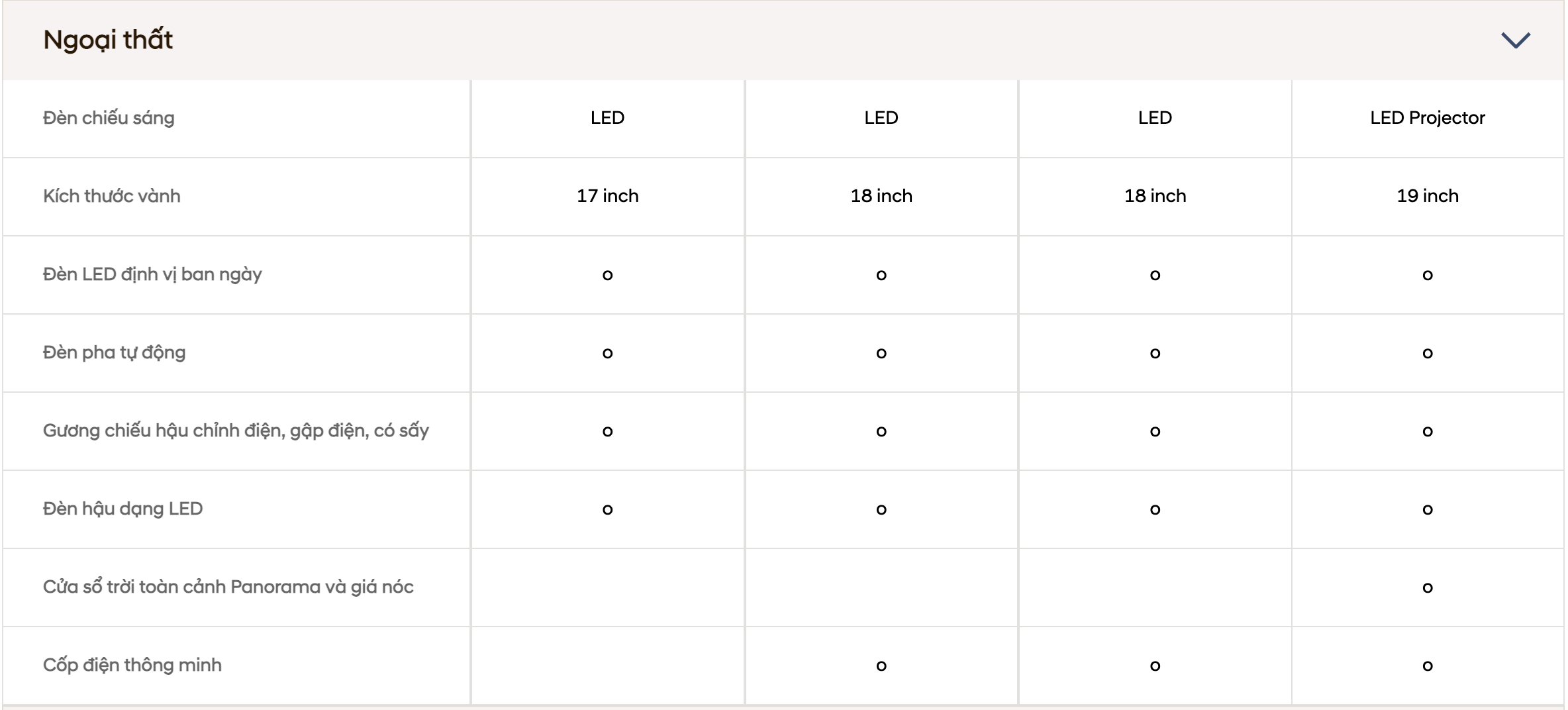Select second-column circle in Cốp điện thông minh row
This screenshot has width=1568, height=710.
click(x=881, y=666)
